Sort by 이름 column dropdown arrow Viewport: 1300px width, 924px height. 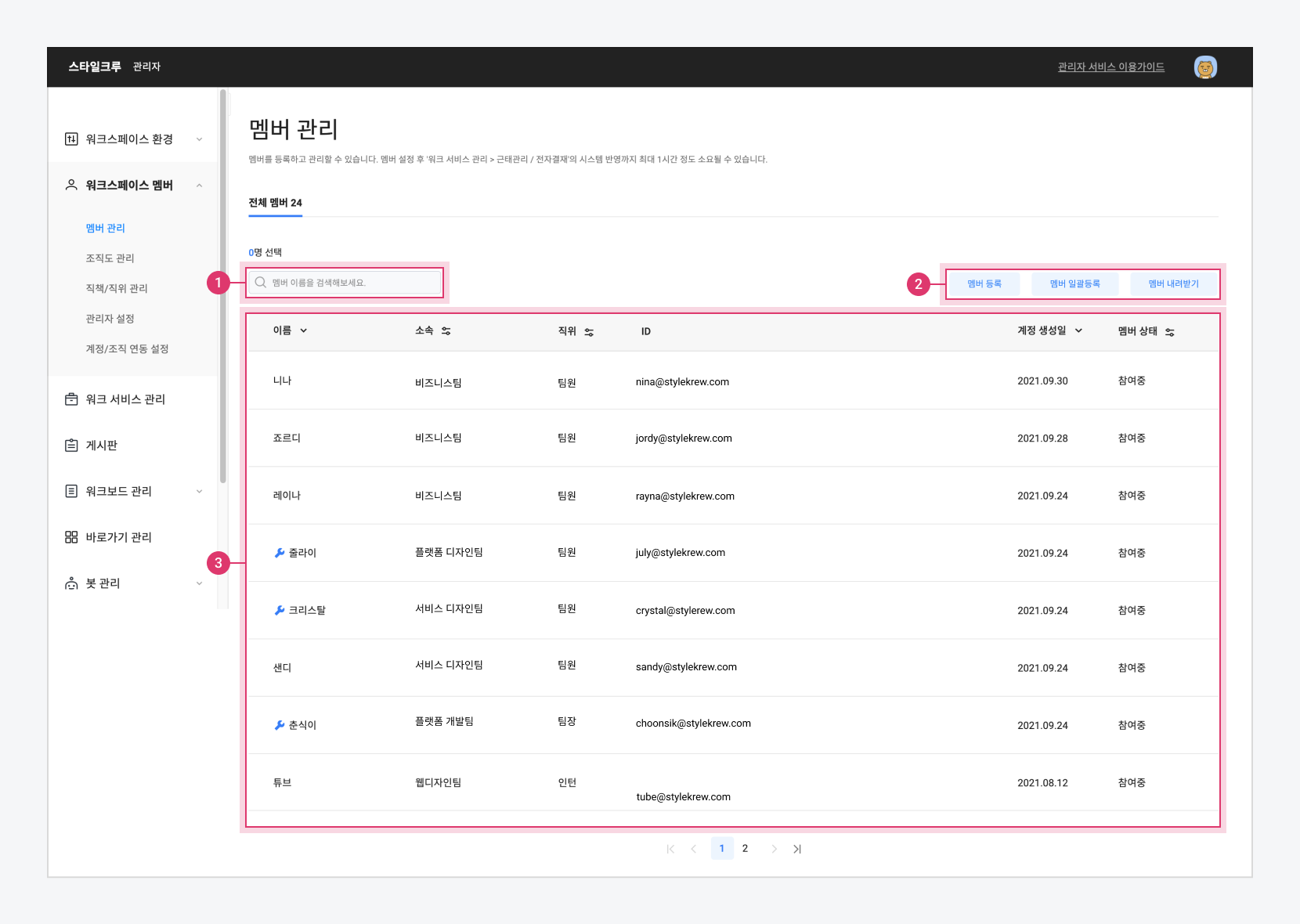click(x=303, y=330)
